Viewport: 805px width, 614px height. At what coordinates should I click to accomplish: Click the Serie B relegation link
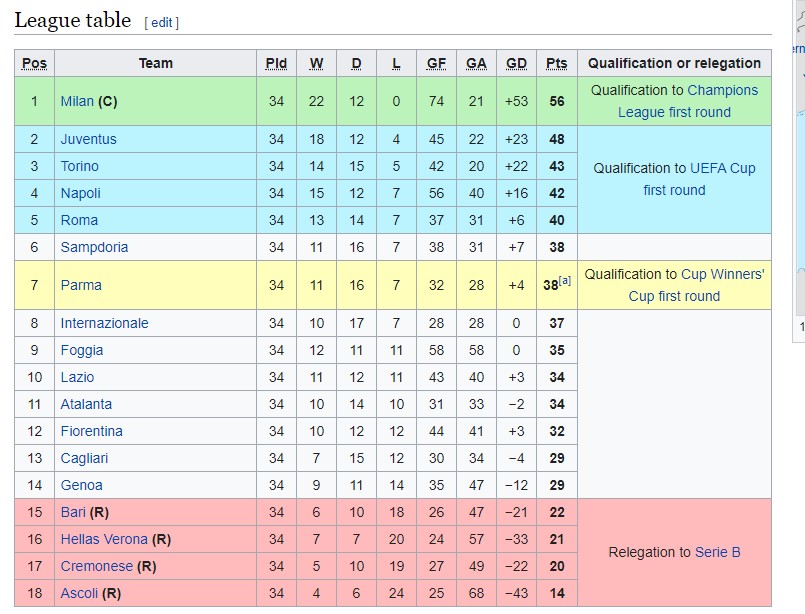click(718, 552)
